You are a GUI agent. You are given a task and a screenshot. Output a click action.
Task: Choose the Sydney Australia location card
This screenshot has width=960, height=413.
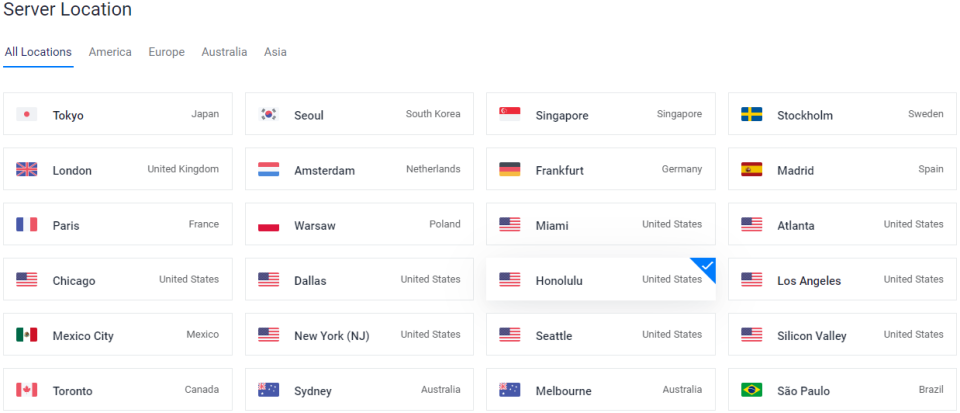click(x=359, y=389)
